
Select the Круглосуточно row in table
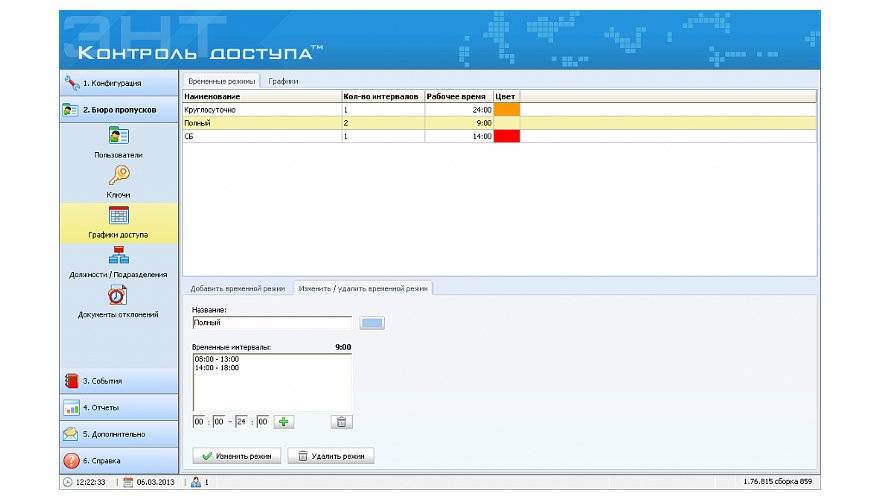pyautogui.click(x=260, y=109)
